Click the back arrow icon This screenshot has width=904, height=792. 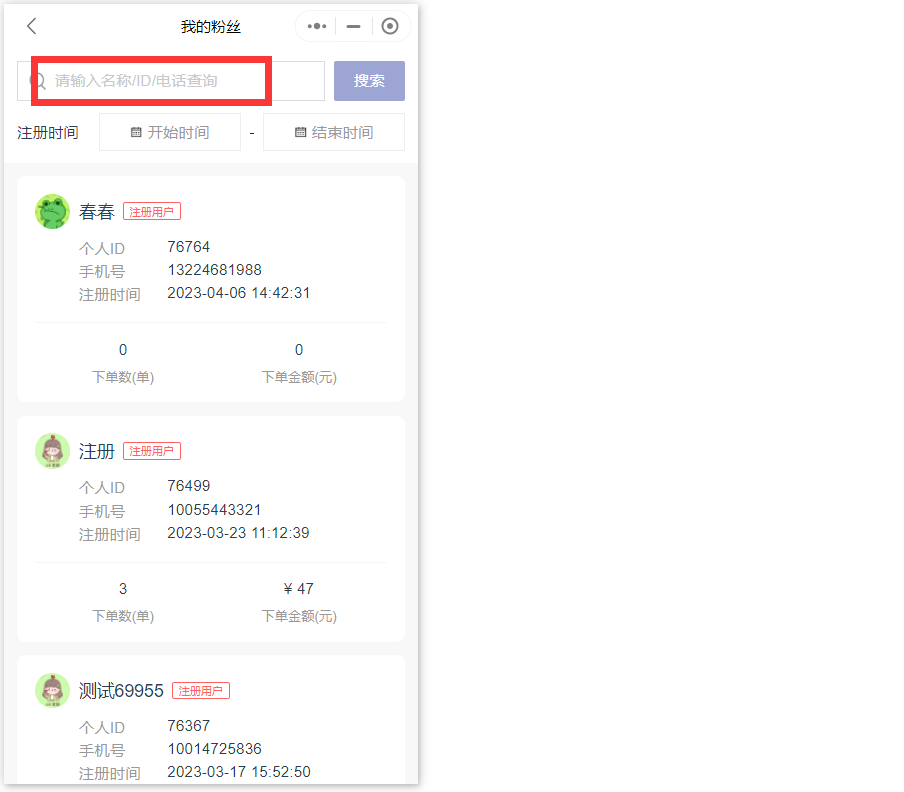tap(32, 27)
